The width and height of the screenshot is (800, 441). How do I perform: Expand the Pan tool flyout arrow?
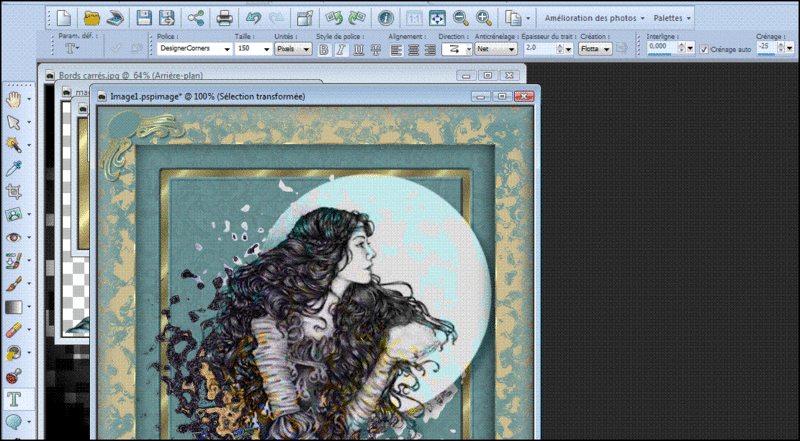click(x=29, y=99)
